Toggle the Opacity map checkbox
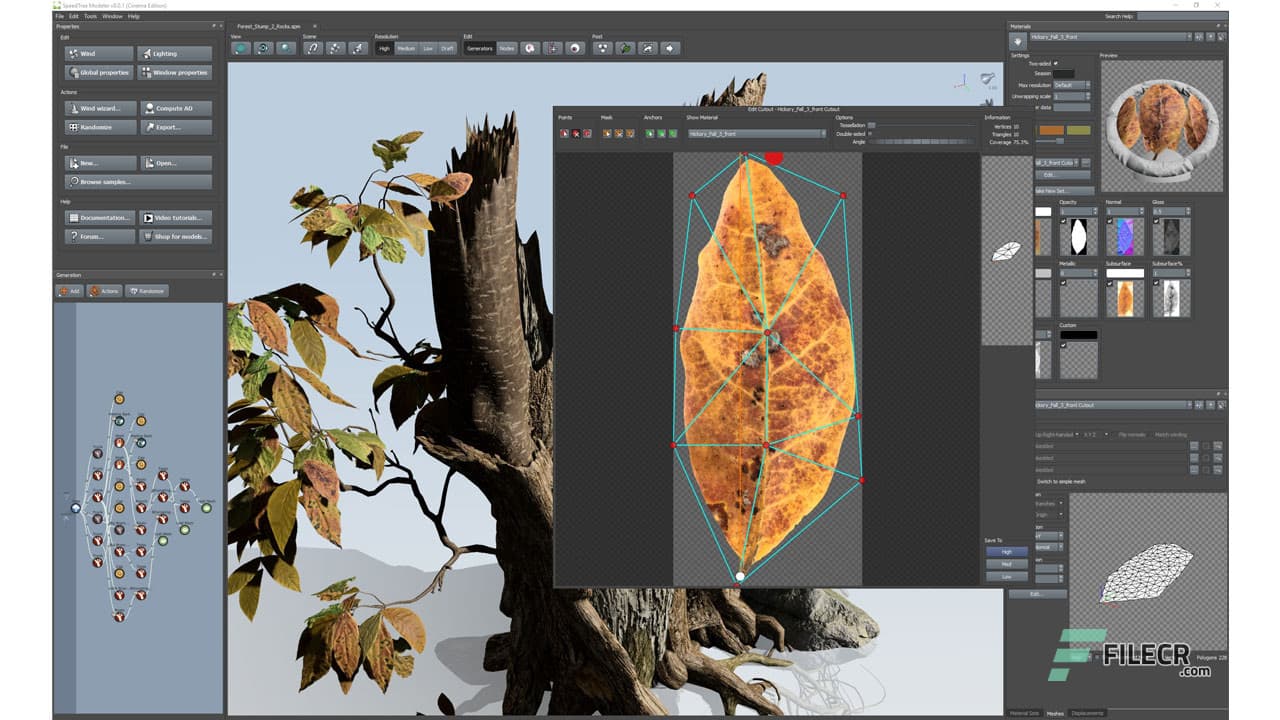The width and height of the screenshot is (1280, 720). click(x=1064, y=223)
